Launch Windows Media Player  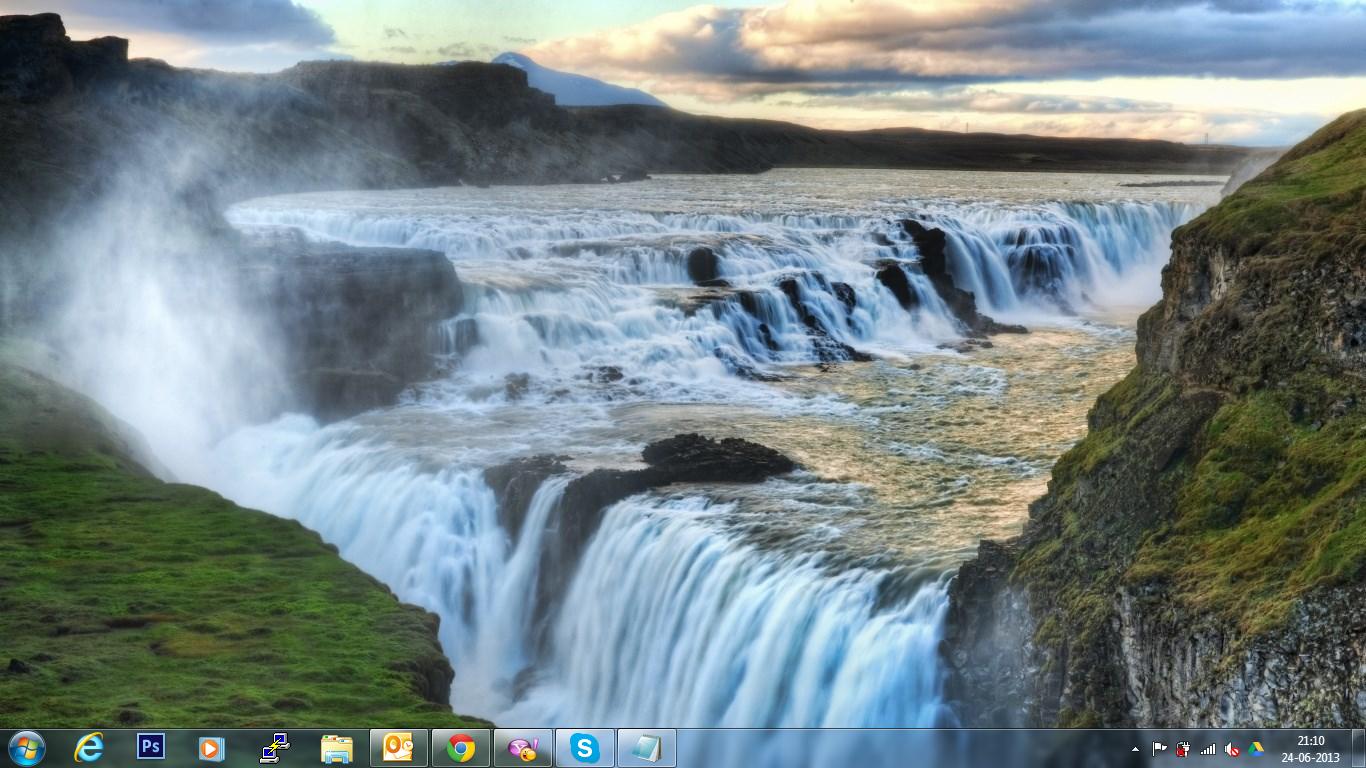[211, 747]
